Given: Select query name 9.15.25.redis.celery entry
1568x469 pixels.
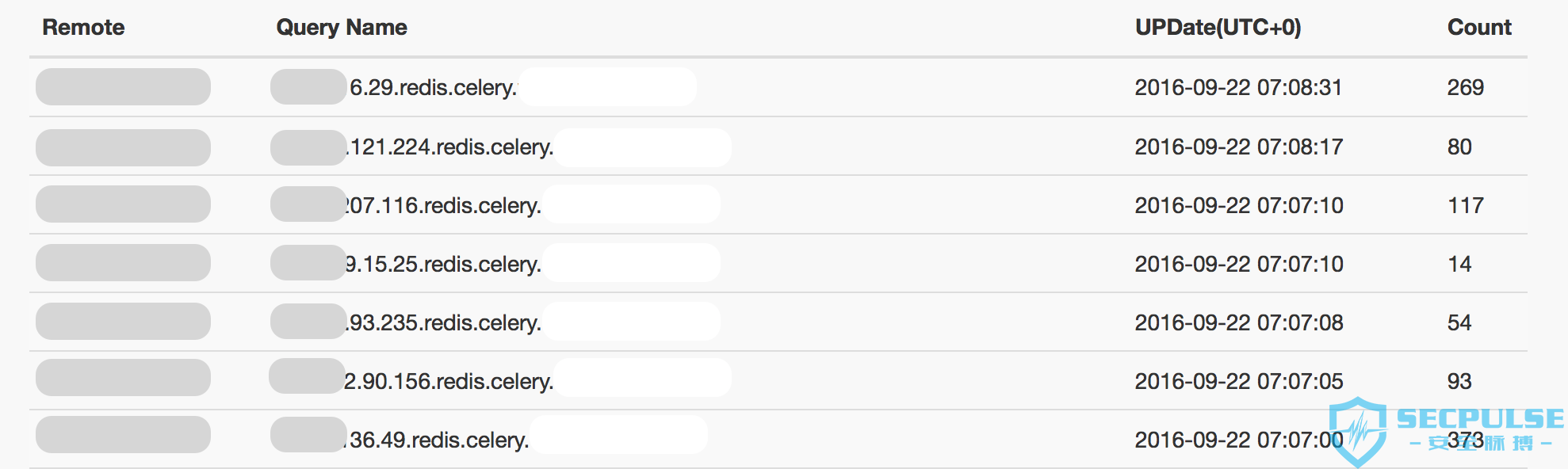Looking at the screenshot, I should [443, 264].
